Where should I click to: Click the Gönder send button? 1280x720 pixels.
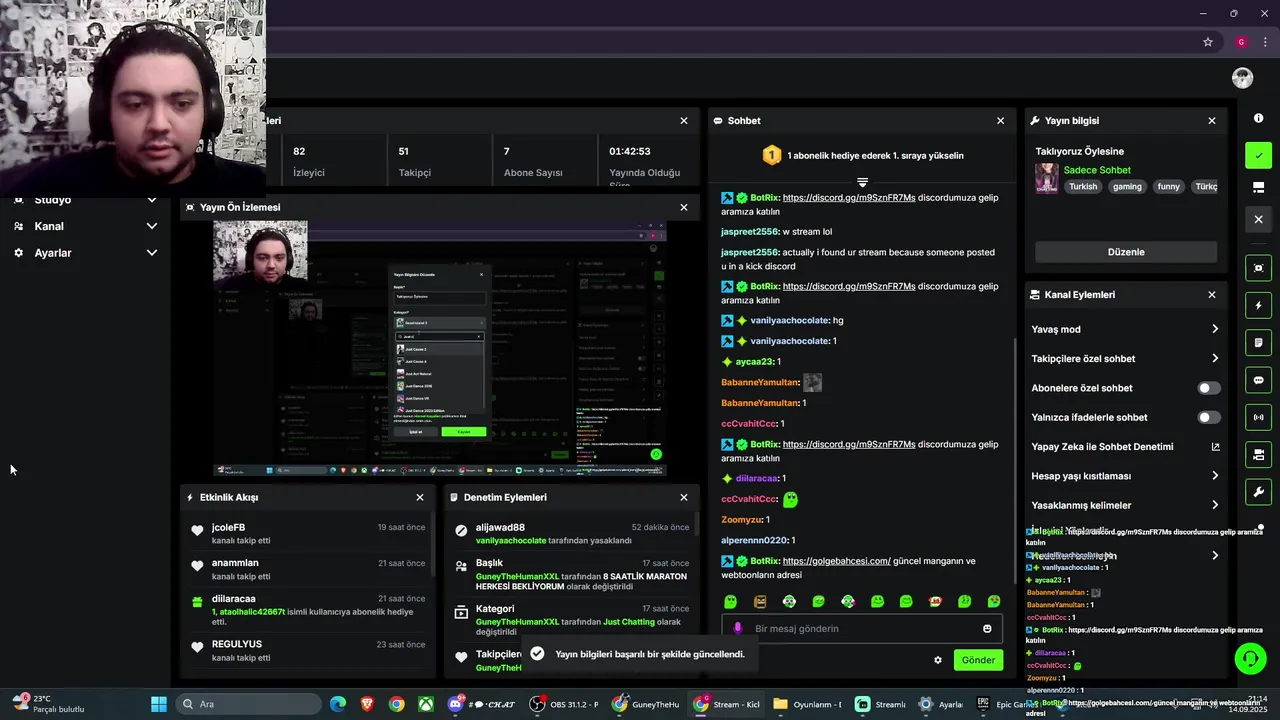[978, 660]
